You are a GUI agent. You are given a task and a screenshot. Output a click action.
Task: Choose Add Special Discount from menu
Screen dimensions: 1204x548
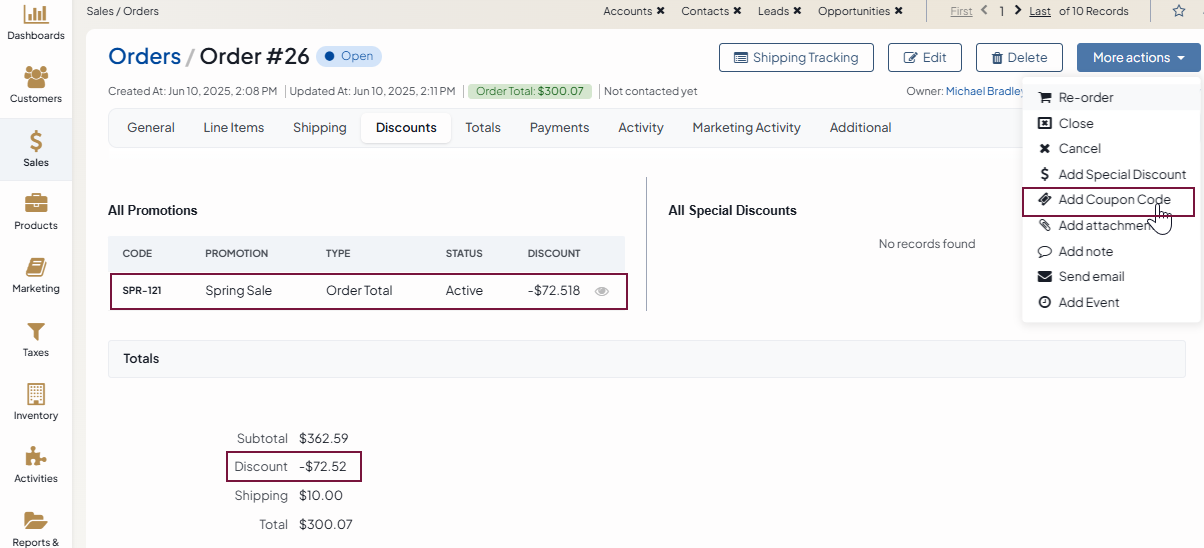pyautogui.click(x=1121, y=174)
